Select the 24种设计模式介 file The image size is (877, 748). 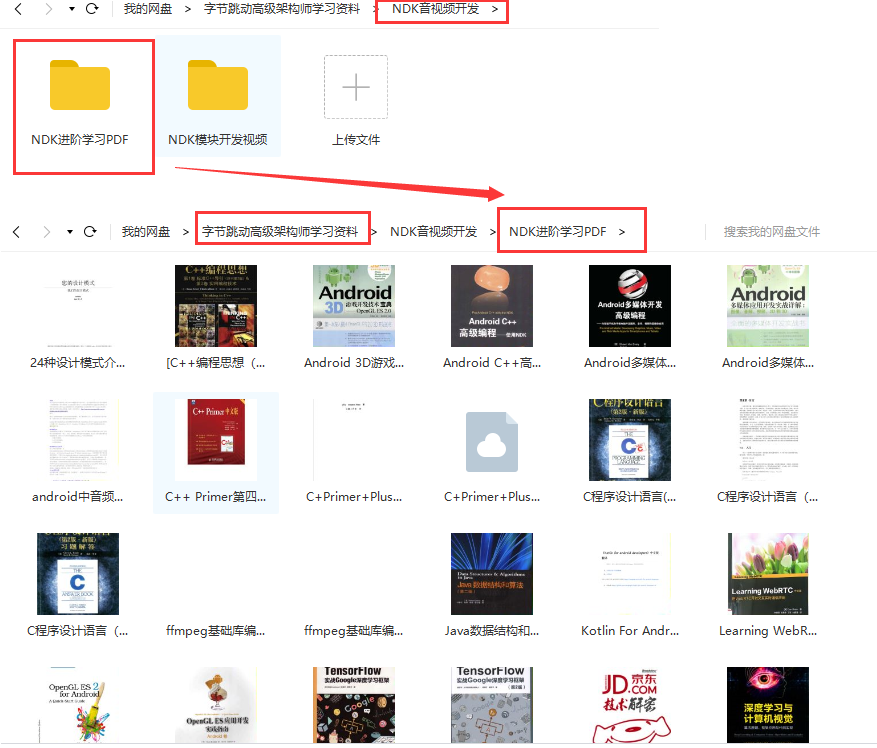pos(78,317)
